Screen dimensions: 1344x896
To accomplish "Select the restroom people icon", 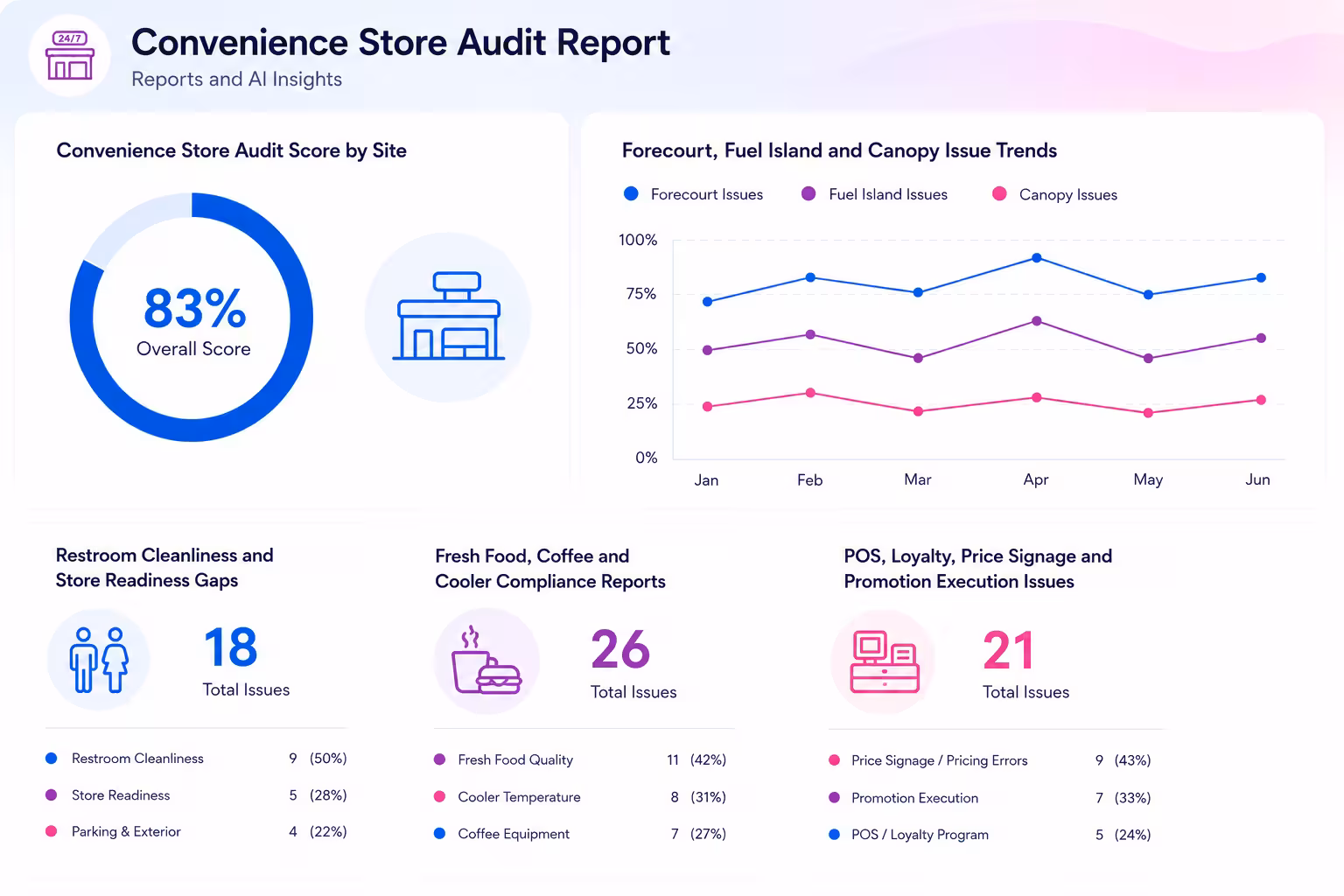I will point(99,660).
